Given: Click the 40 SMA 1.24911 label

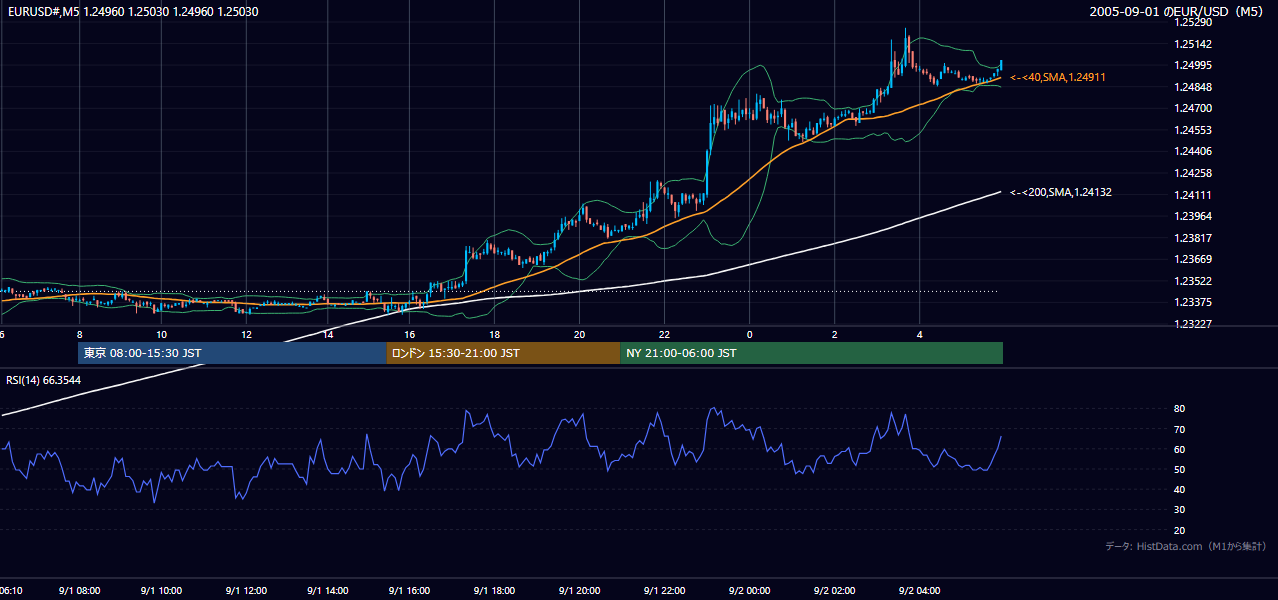Looking at the screenshot, I should 1058,77.
